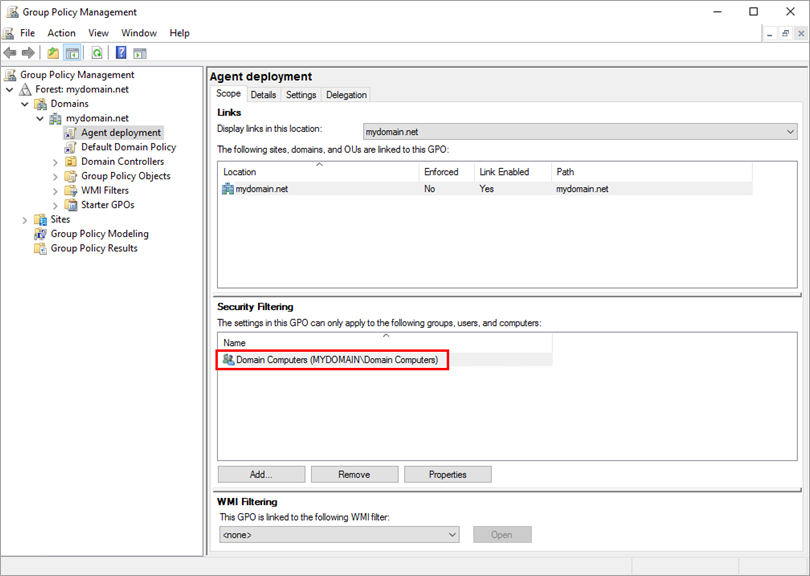This screenshot has width=810, height=576.
Task: Toggle the console tree pane icon
Action: click(x=72, y=53)
